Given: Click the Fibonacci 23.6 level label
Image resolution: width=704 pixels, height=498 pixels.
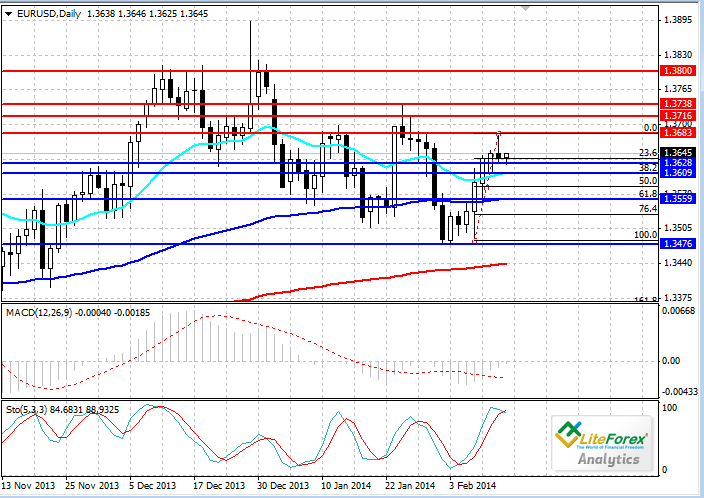Looking at the screenshot, I should [648, 153].
